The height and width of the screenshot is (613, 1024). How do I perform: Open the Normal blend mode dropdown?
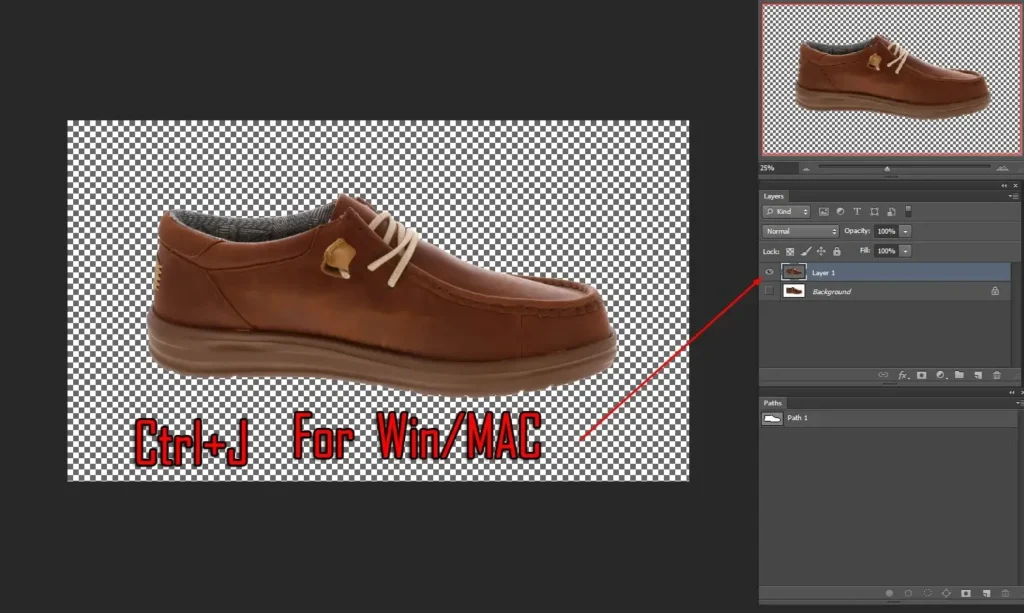pyautogui.click(x=800, y=231)
